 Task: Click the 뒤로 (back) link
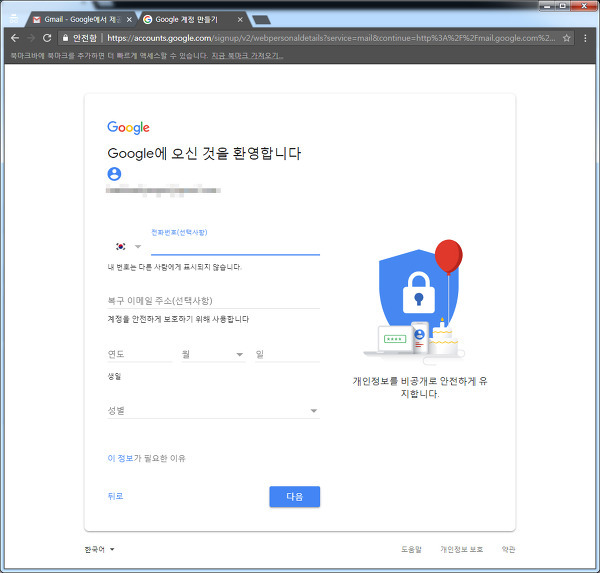(115, 496)
